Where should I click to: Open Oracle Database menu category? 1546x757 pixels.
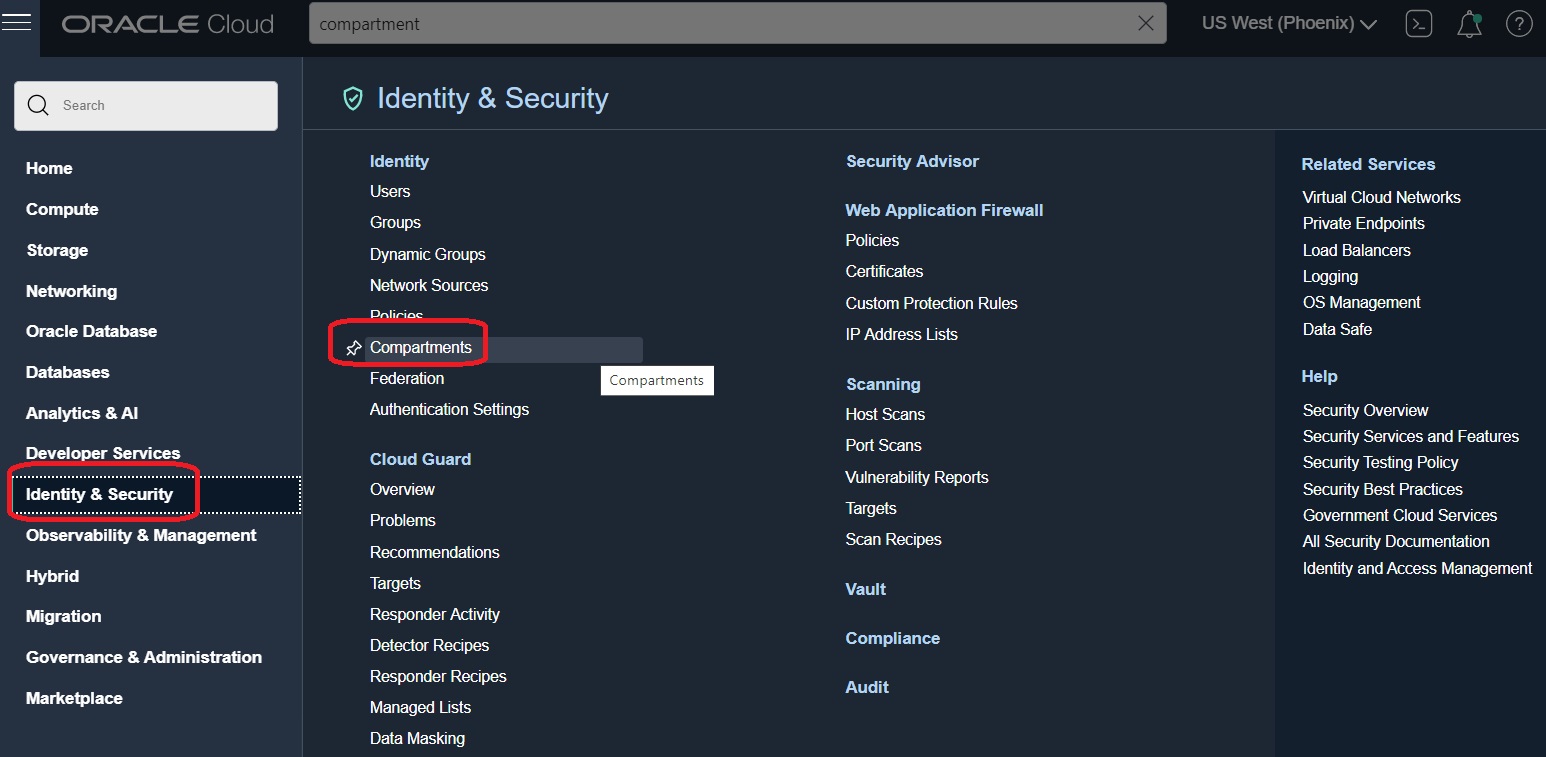[91, 331]
